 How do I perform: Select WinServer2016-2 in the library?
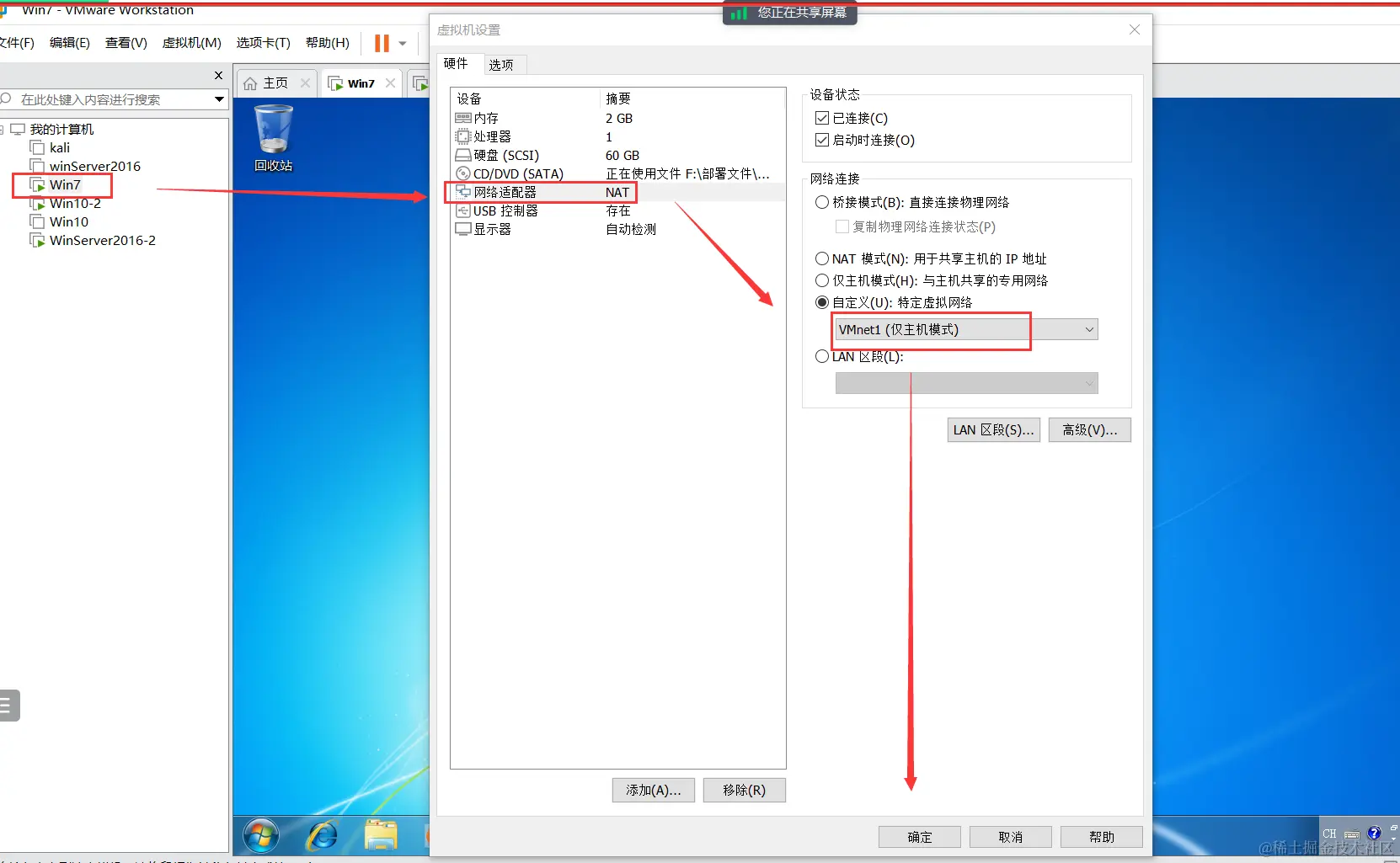click(103, 240)
